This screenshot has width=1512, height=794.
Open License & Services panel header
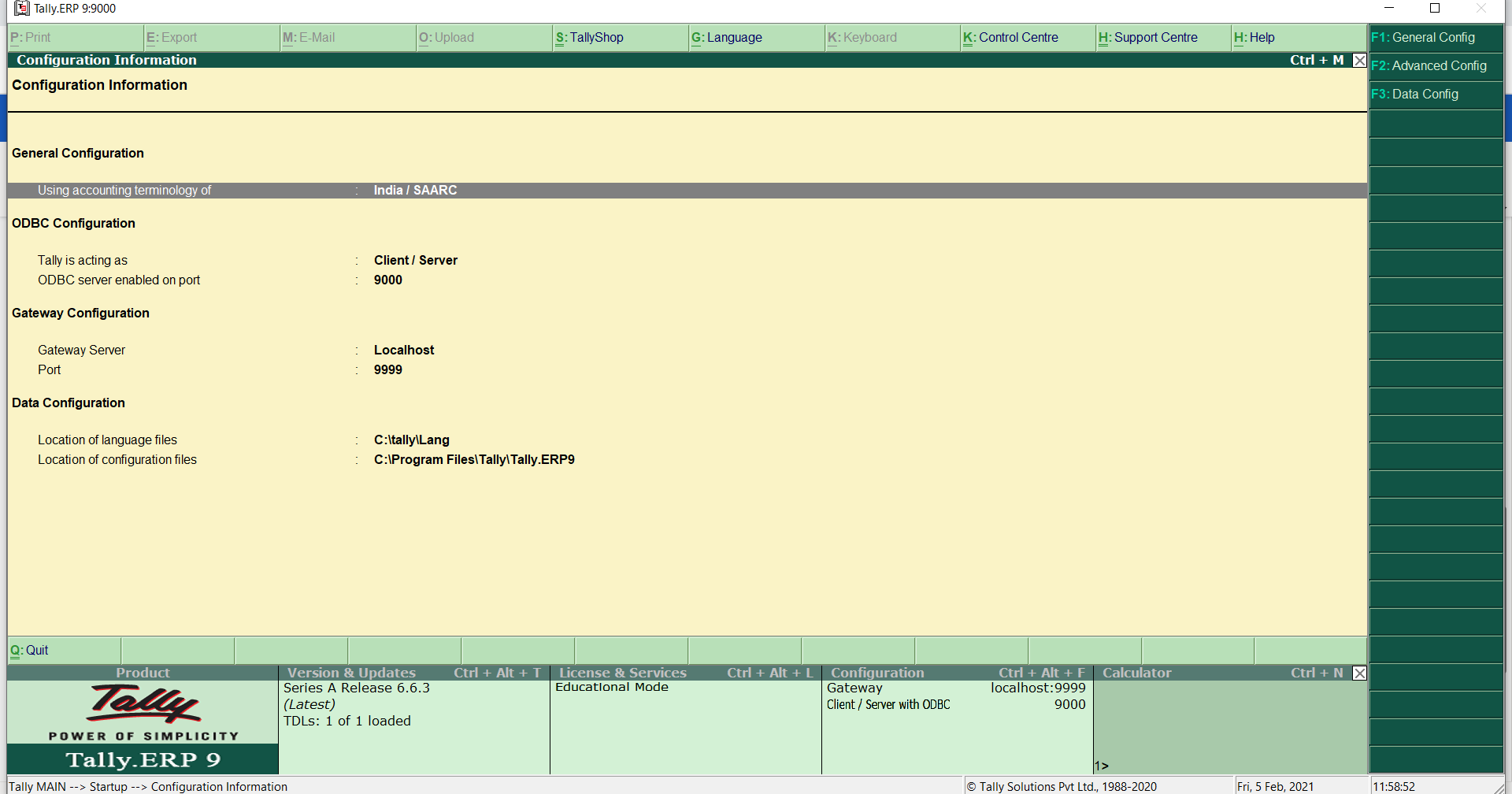tap(686, 673)
